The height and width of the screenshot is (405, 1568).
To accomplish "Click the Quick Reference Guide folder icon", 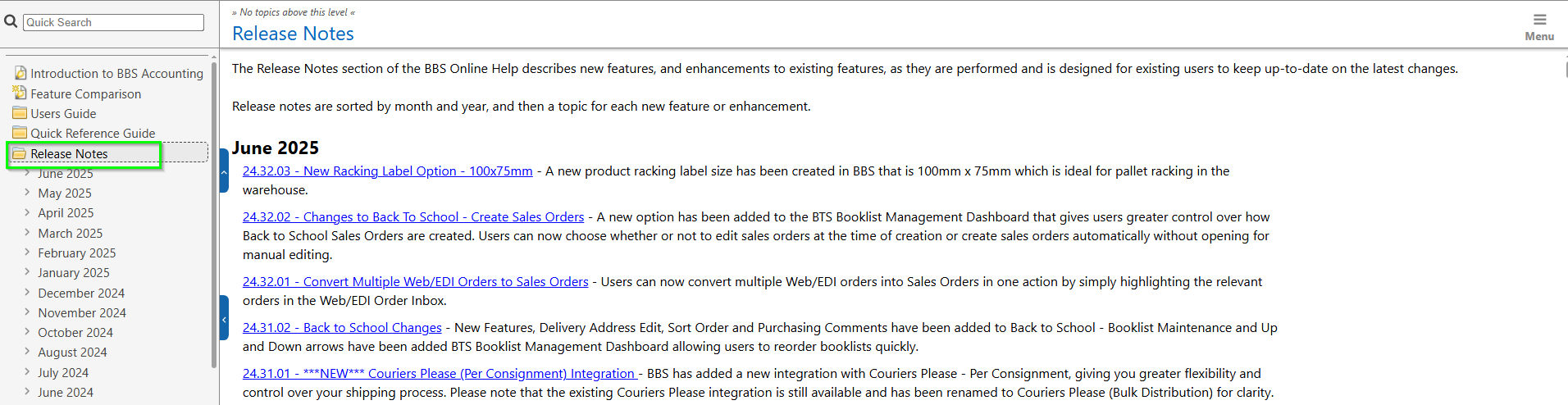I will point(21,133).
